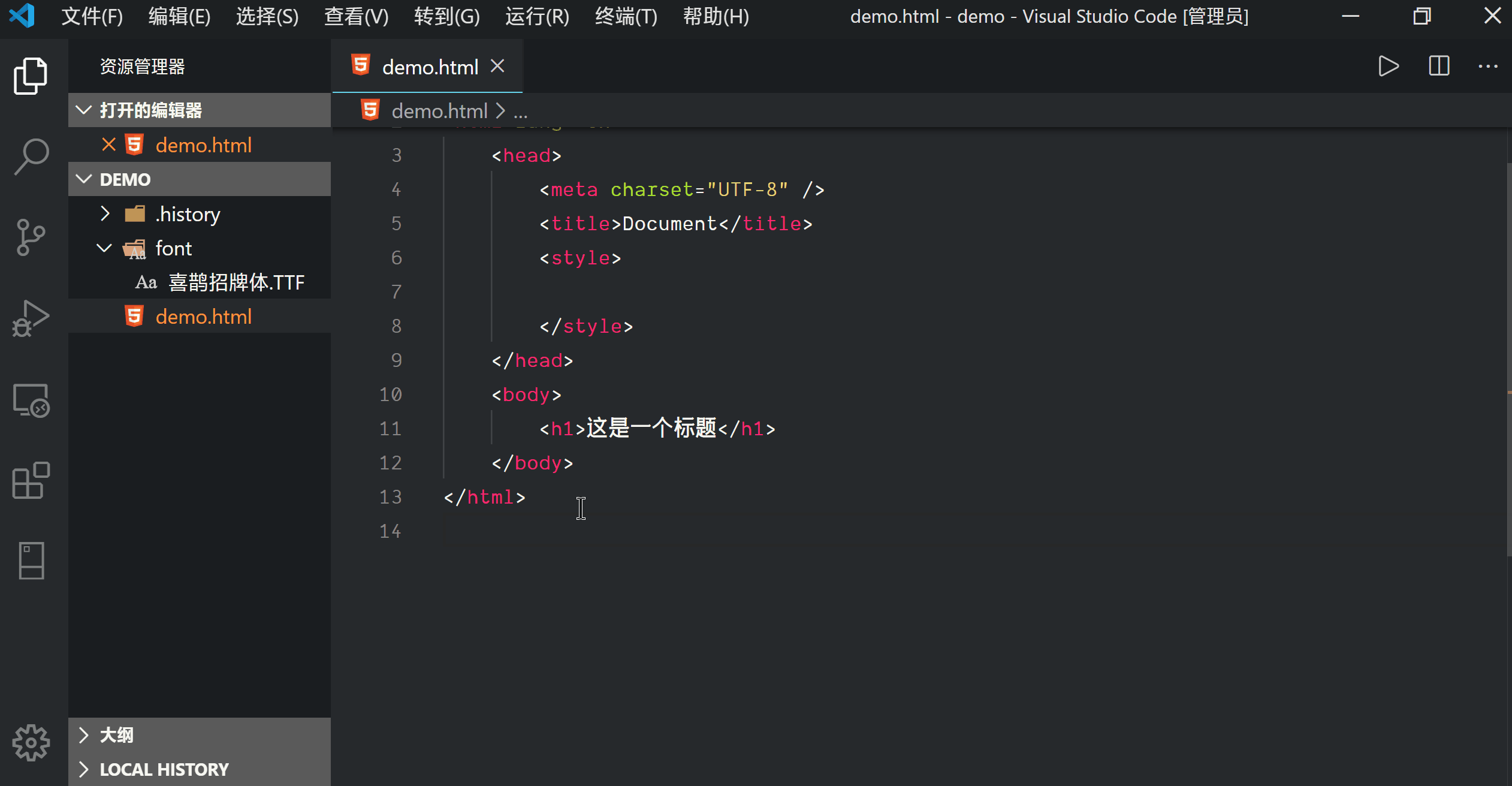1512x786 pixels.
Task: Click the demo.html breadcrumb link
Action: click(439, 111)
